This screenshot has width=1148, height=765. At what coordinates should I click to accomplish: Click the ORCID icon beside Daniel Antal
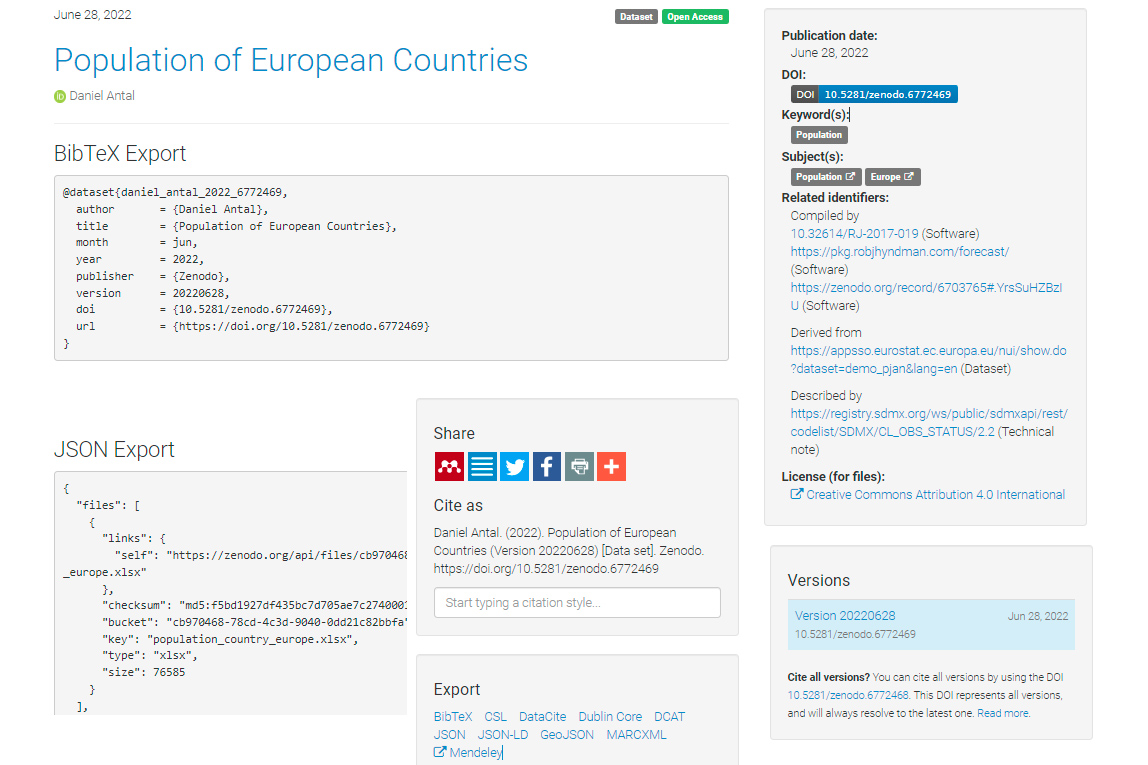[x=60, y=96]
